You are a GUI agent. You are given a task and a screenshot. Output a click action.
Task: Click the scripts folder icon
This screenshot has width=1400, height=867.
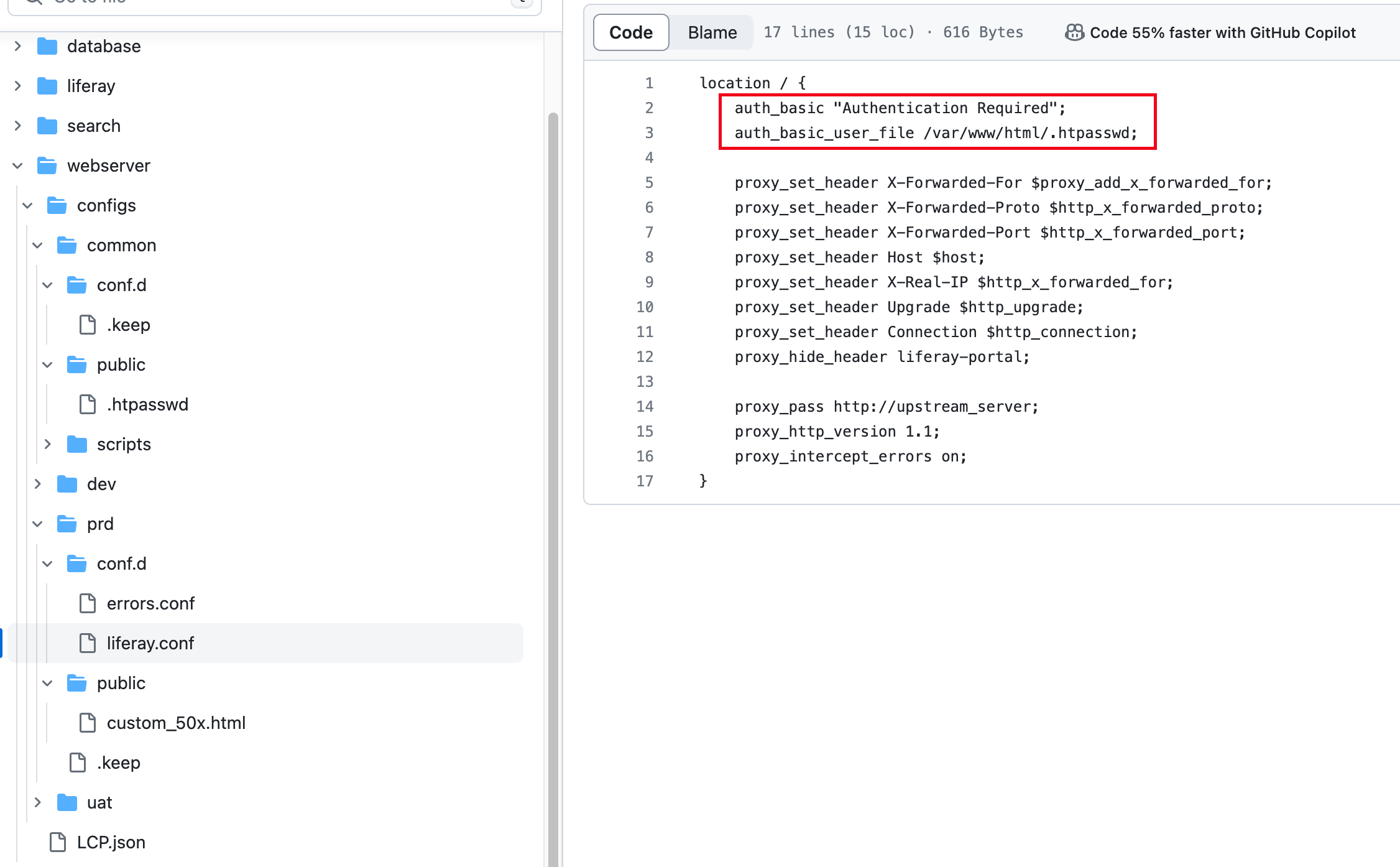pyautogui.click(x=77, y=445)
